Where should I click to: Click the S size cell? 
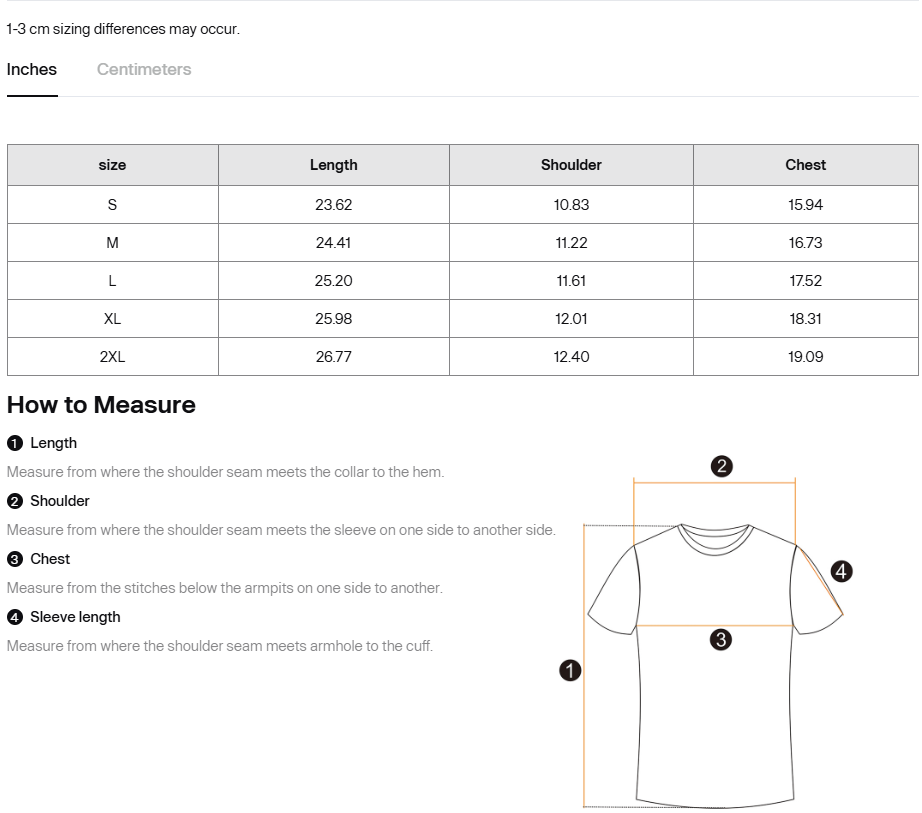(112, 205)
